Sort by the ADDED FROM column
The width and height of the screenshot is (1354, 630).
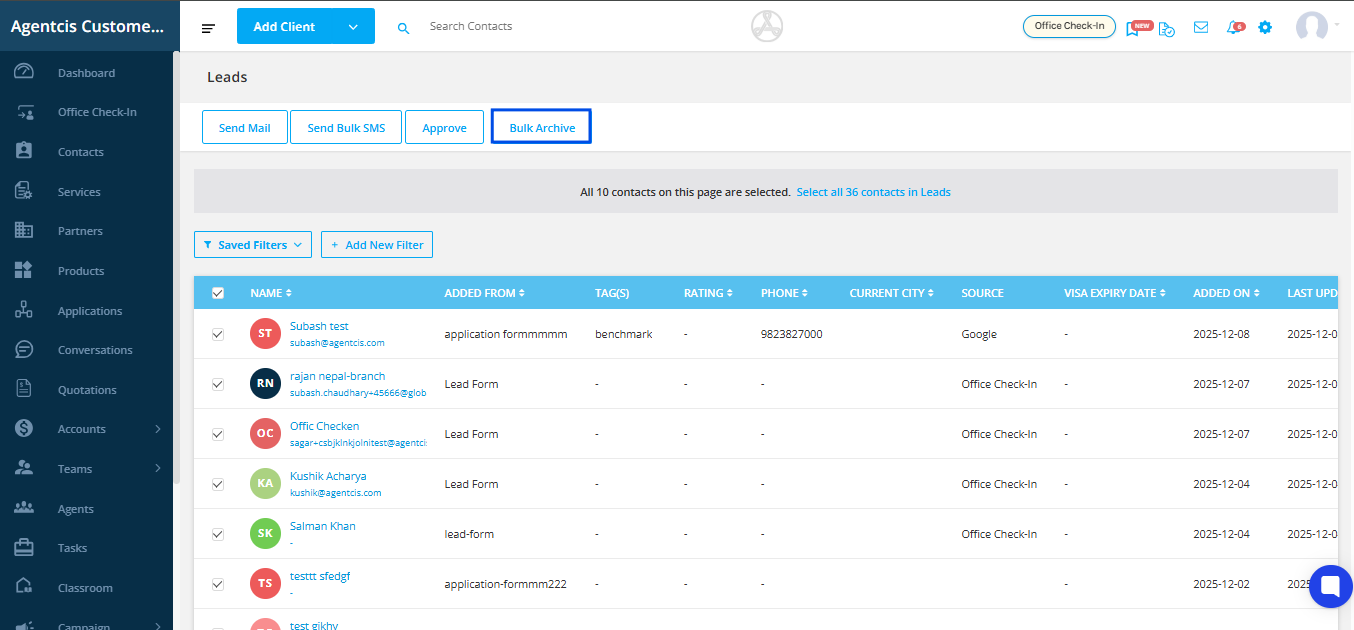click(484, 293)
